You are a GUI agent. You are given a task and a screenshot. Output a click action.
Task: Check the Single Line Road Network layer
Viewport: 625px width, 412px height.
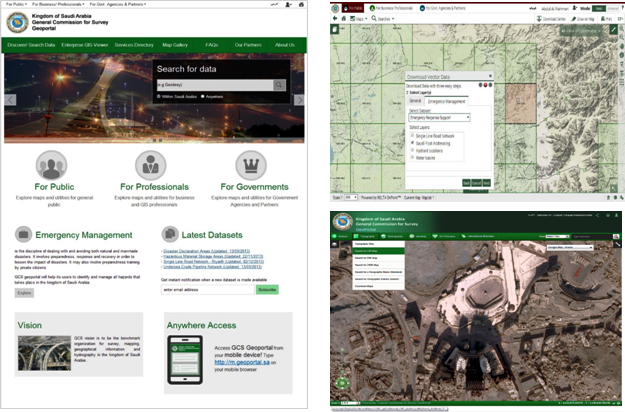tap(413, 135)
